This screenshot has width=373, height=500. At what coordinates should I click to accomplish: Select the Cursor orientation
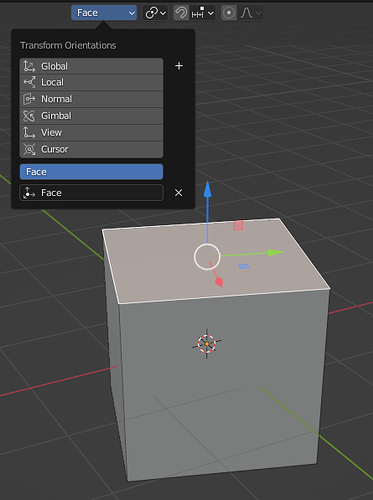click(x=91, y=149)
